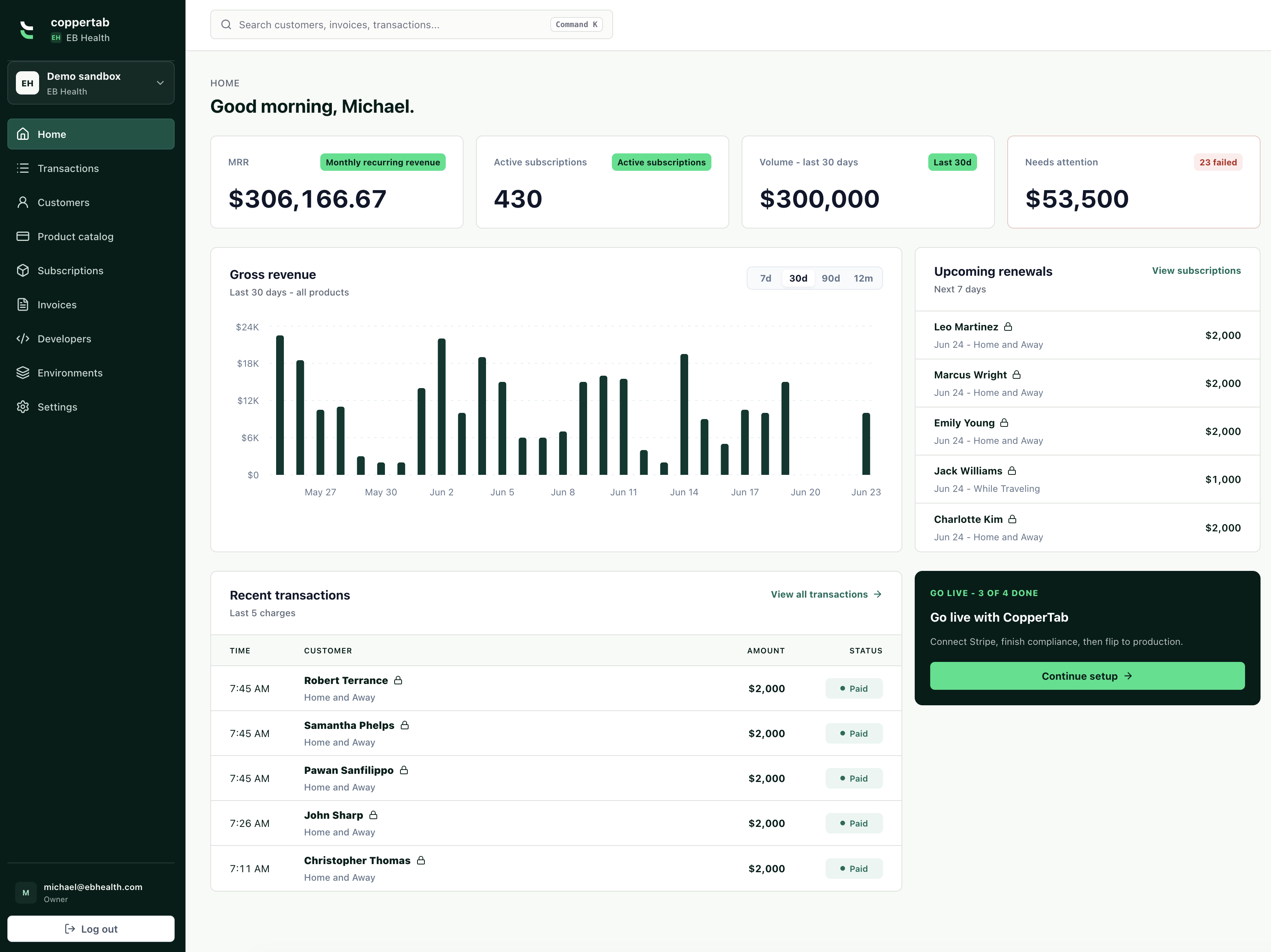Click Paid status for Robert Terrance
The width and height of the screenshot is (1271, 952).
(x=854, y=688)
